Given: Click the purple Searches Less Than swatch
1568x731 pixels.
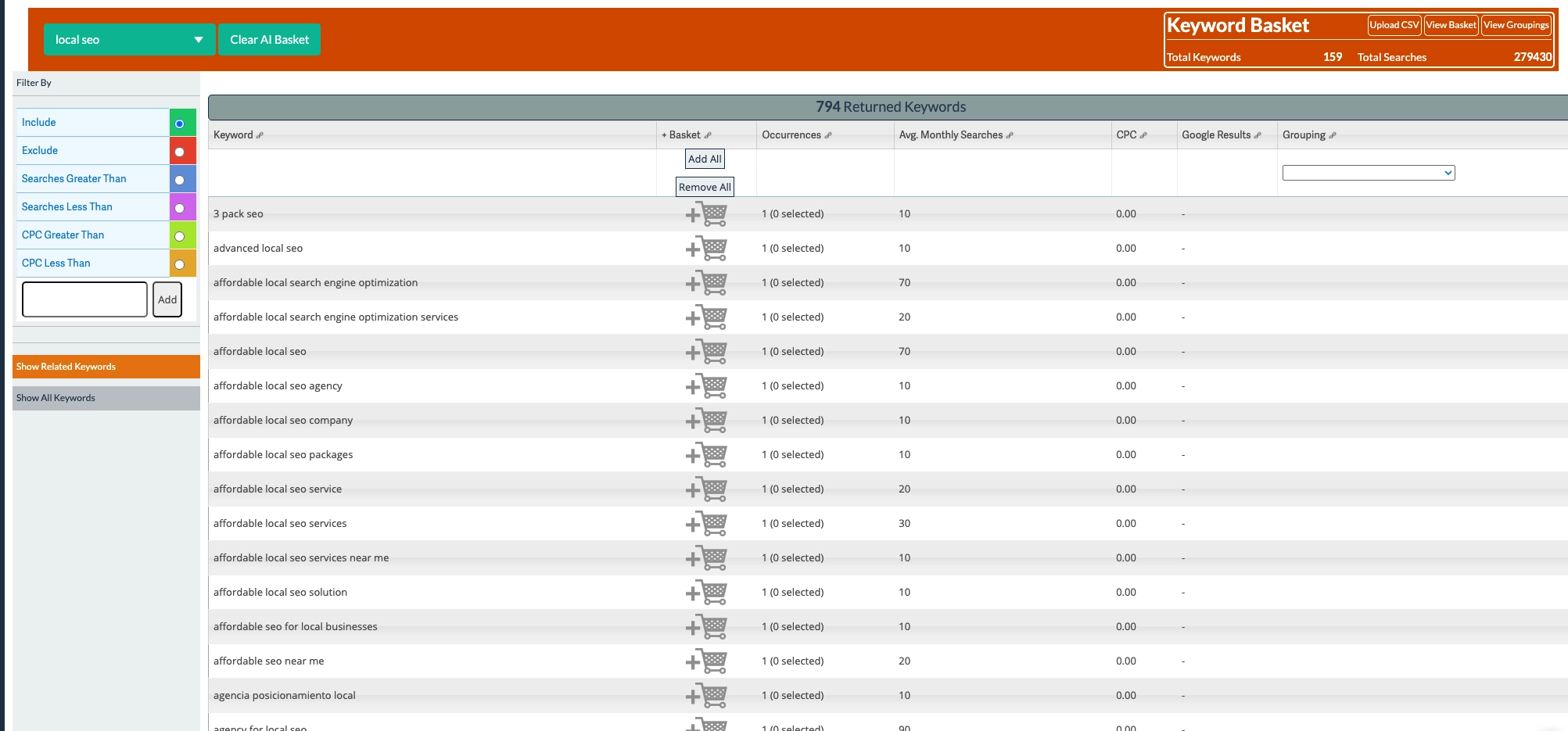Looking at the screenshot, I should 182,207.
